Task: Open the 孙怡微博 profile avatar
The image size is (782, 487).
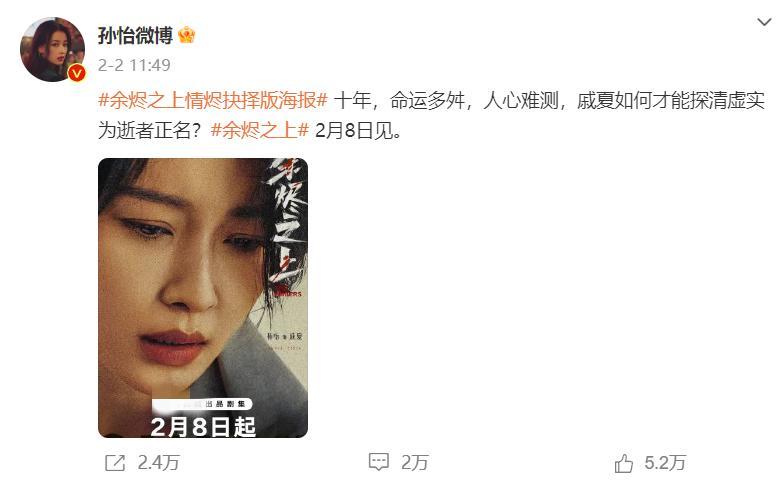Action: point(52,49)
